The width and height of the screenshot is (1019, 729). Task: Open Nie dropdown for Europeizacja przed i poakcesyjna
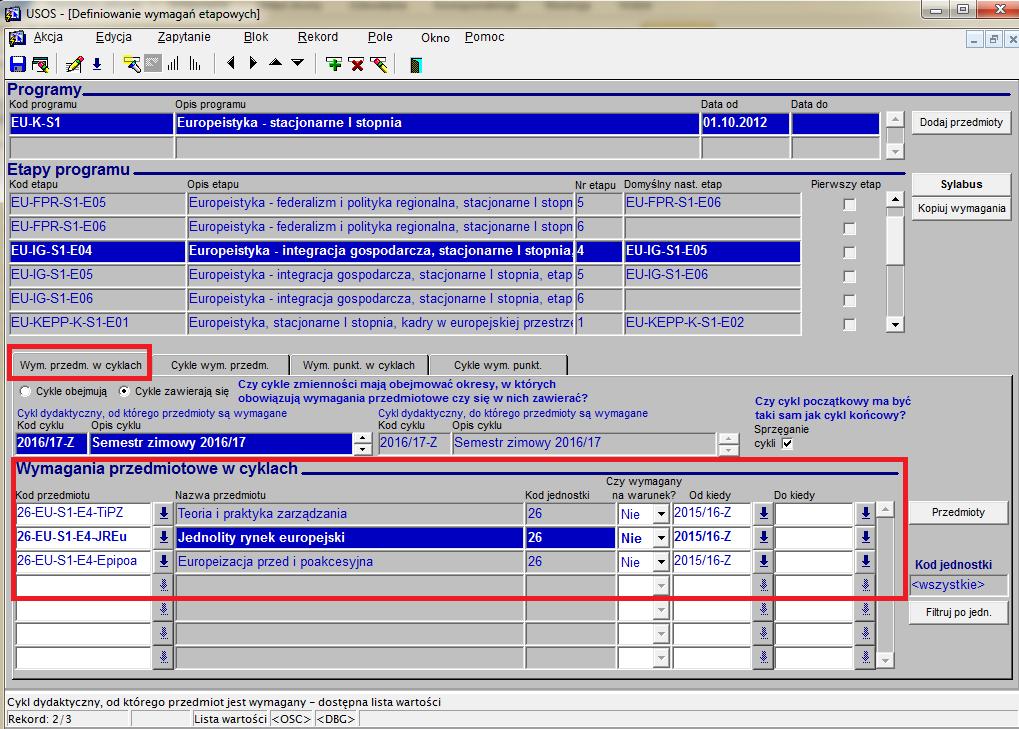tap(661, 563)
